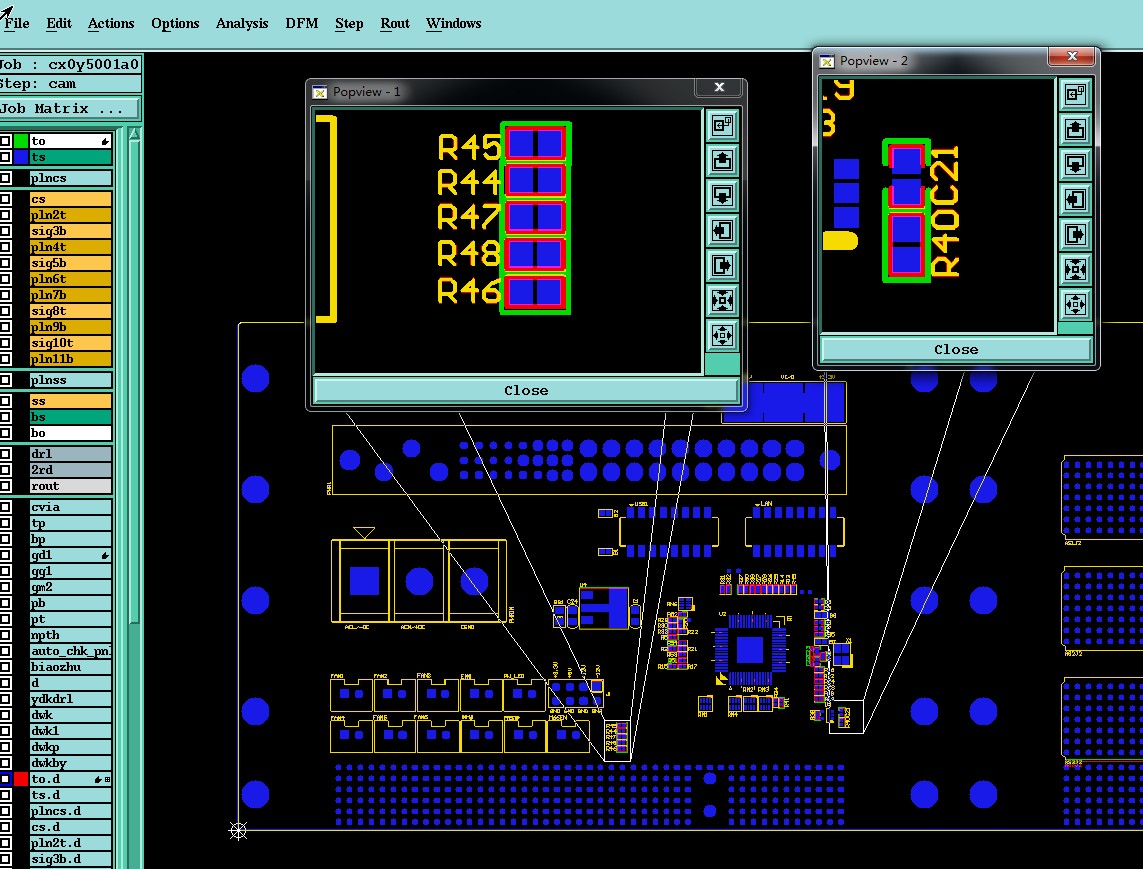Viewport: 1143px width, 869px height.
Task: Toggle the checkbox for layer ts
Action: click(5, 157)
